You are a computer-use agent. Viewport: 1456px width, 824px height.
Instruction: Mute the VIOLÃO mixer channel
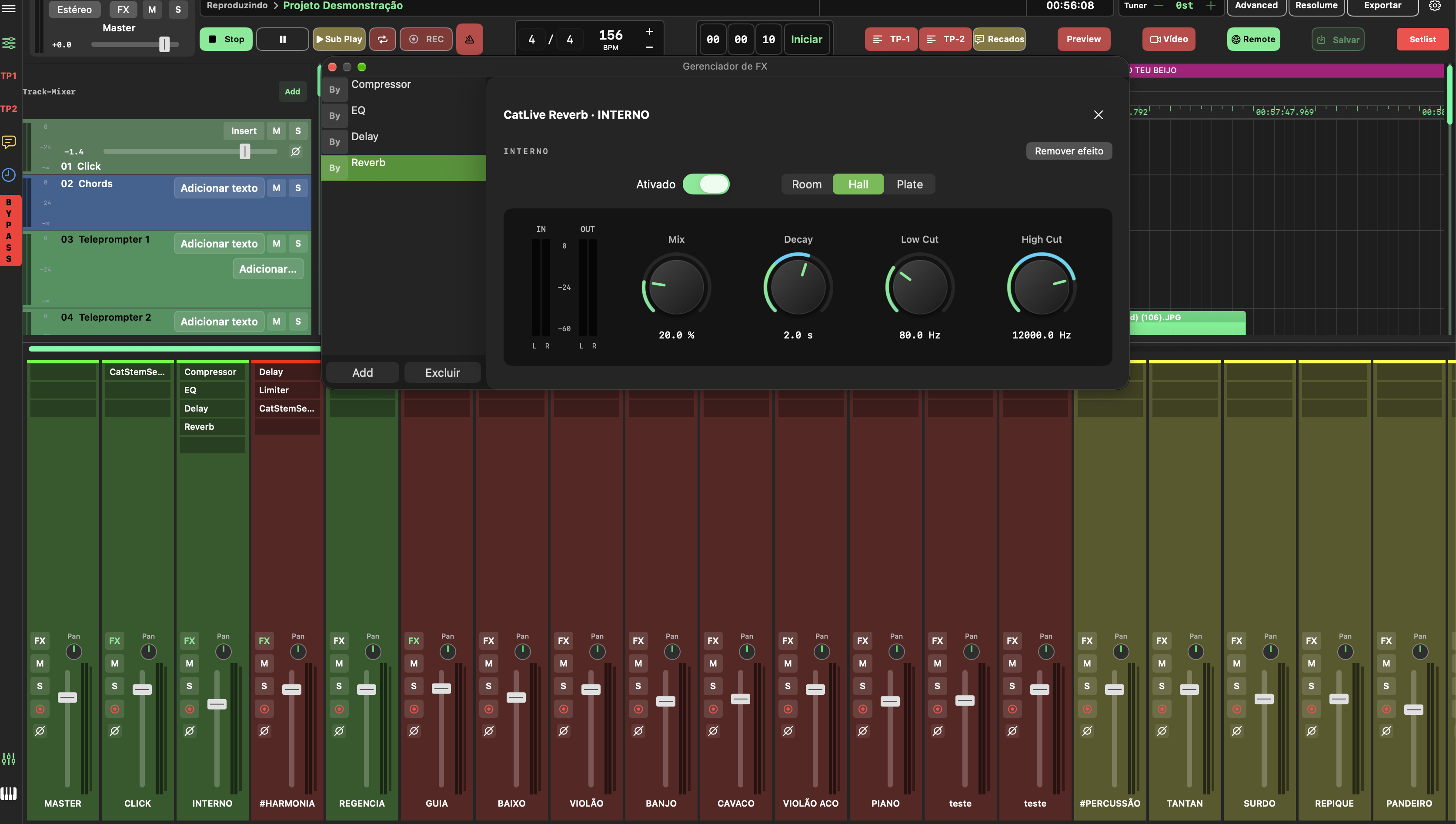pyautogui.click(x=563, y=663)
